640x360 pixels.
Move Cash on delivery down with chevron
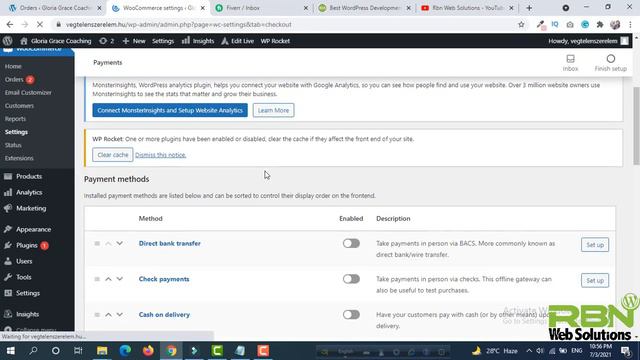click(120, 314)
